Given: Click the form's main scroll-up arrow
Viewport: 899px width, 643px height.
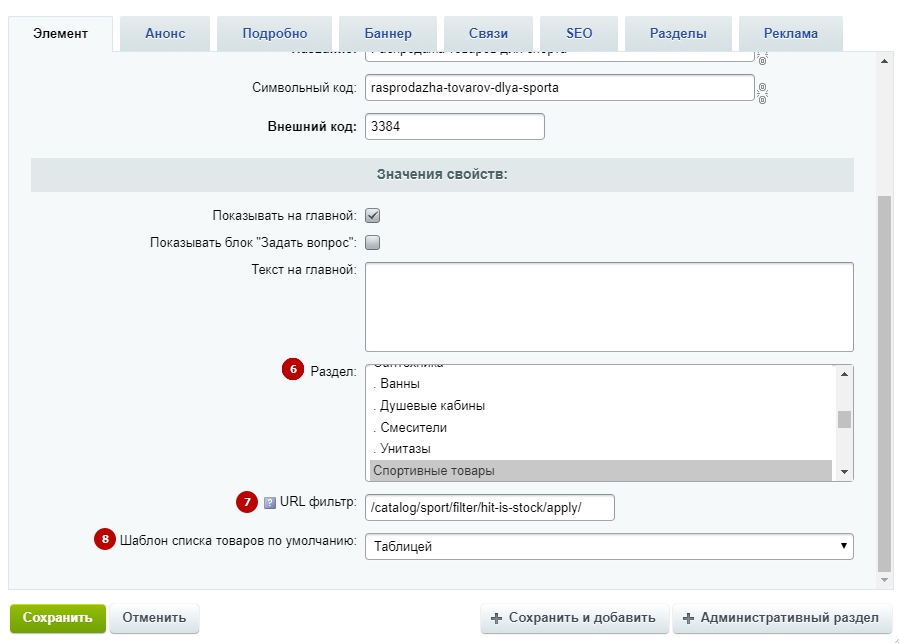Looking at the screenshot, I should [884, 61].
